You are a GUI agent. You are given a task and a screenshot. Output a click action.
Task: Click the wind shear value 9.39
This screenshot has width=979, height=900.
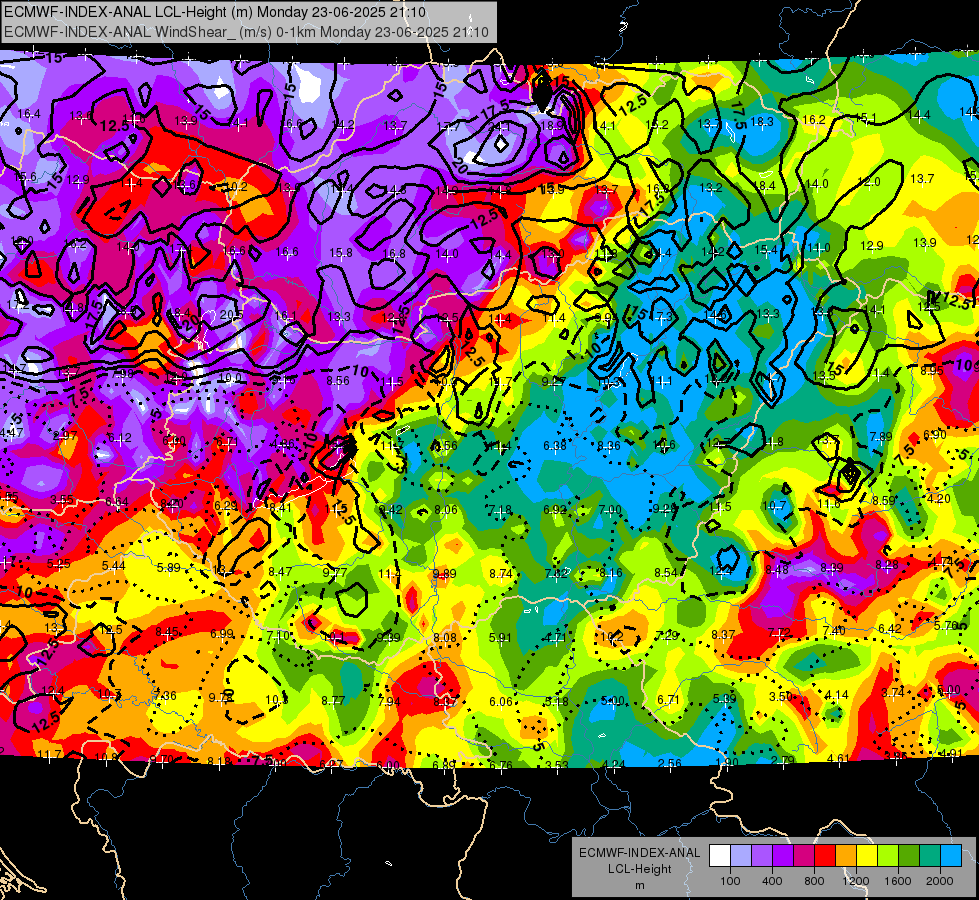pyautogui.click(x=389, y=638)
